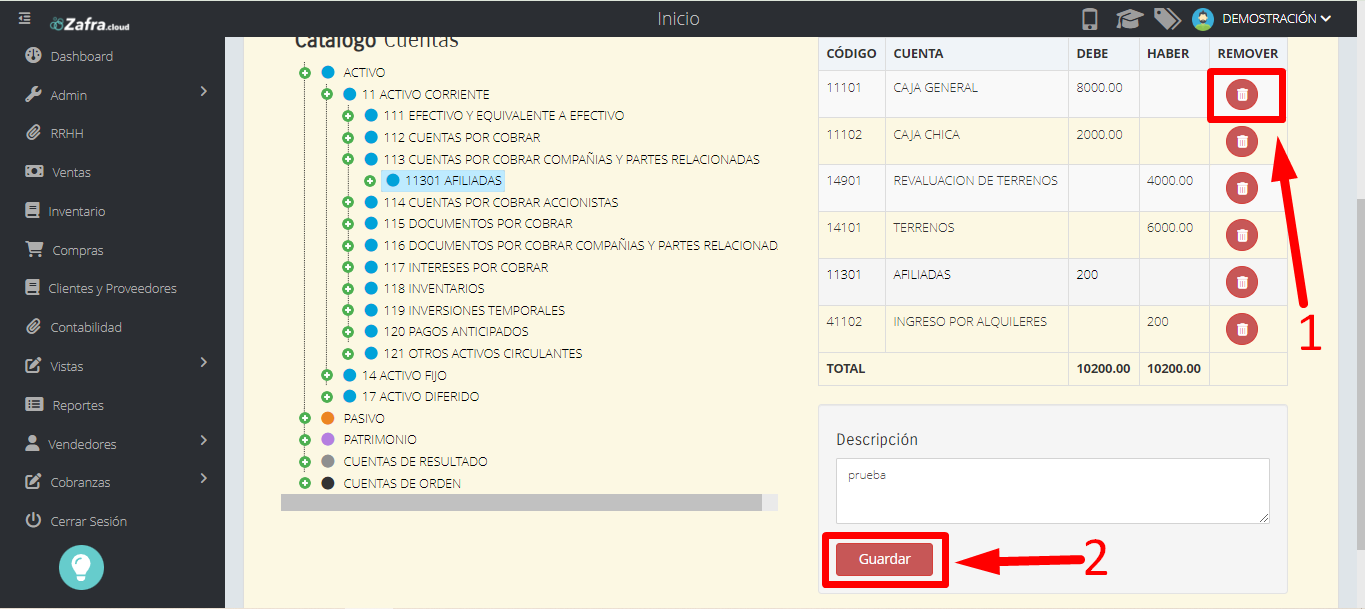Viewport: 1365px width, 609px height.
Task: Remove the CAJA GENERAL row
Action: point(1242,95)
